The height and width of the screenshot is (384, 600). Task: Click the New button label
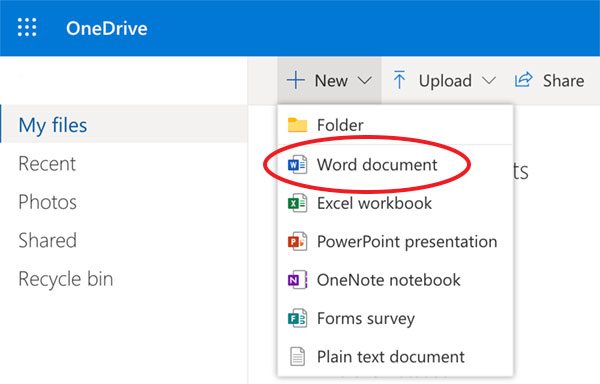coord(331,81)
